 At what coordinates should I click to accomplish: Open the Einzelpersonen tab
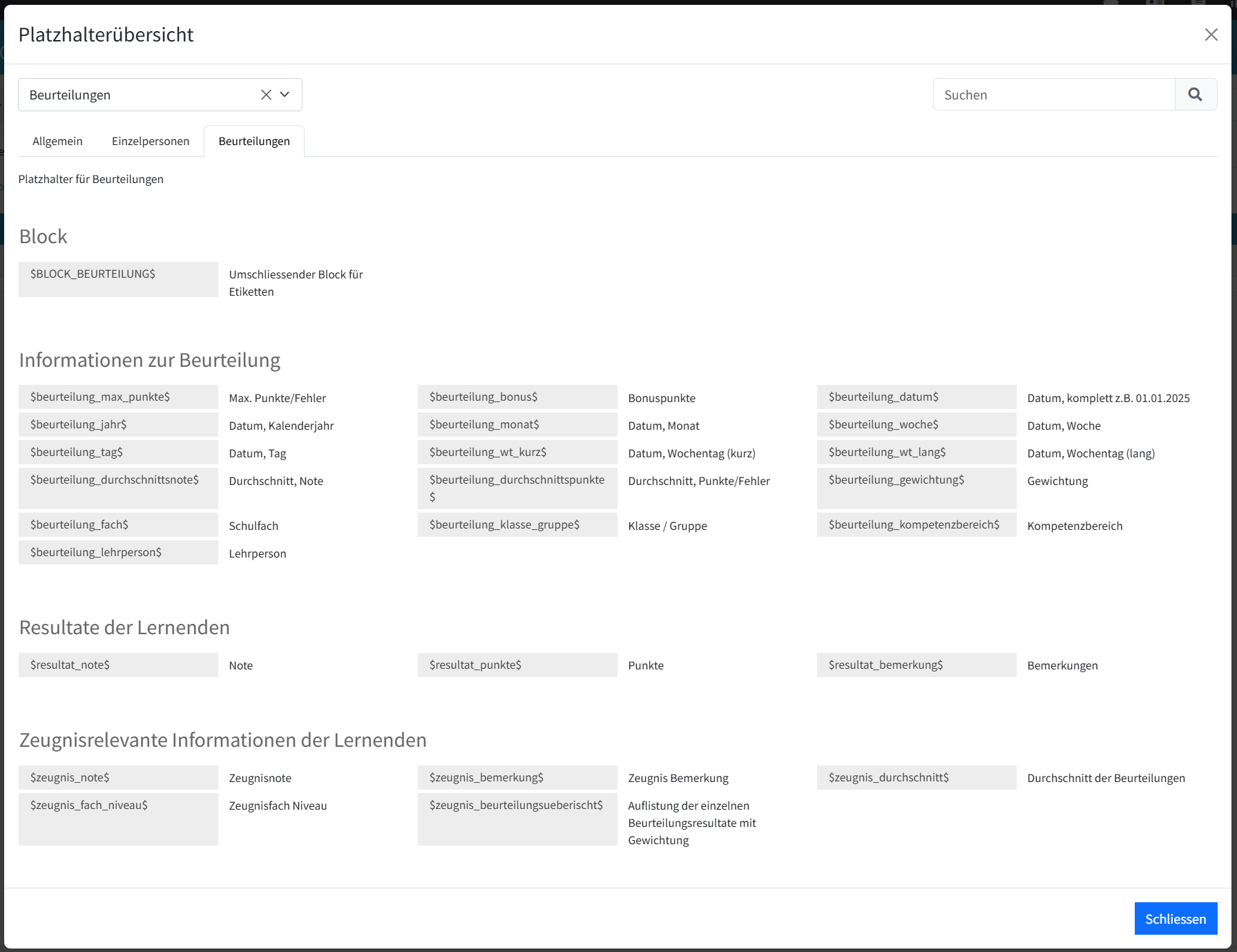(x=151, y=141)
